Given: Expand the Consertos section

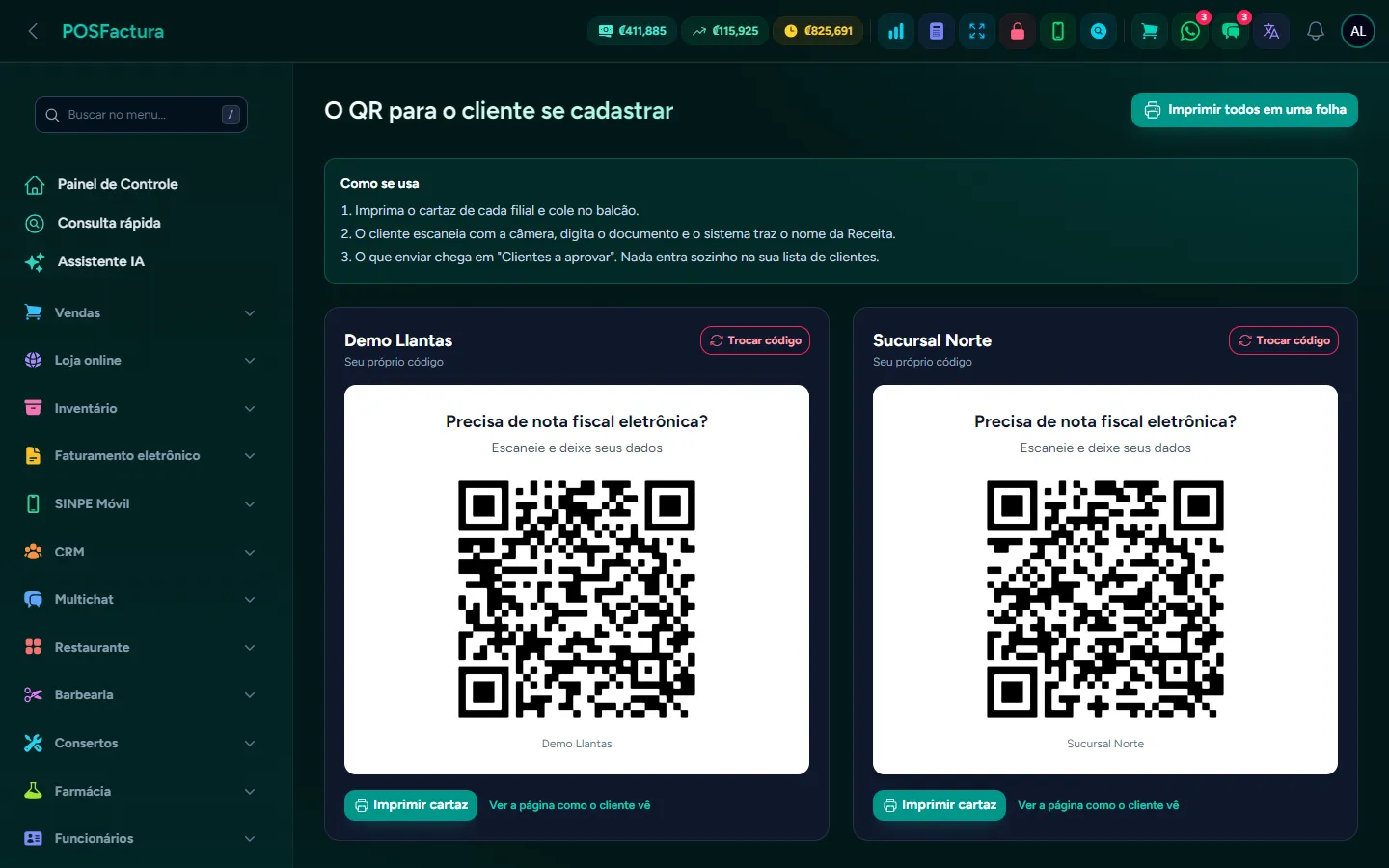Looking at the screenshot, I should tap(141, 743).
